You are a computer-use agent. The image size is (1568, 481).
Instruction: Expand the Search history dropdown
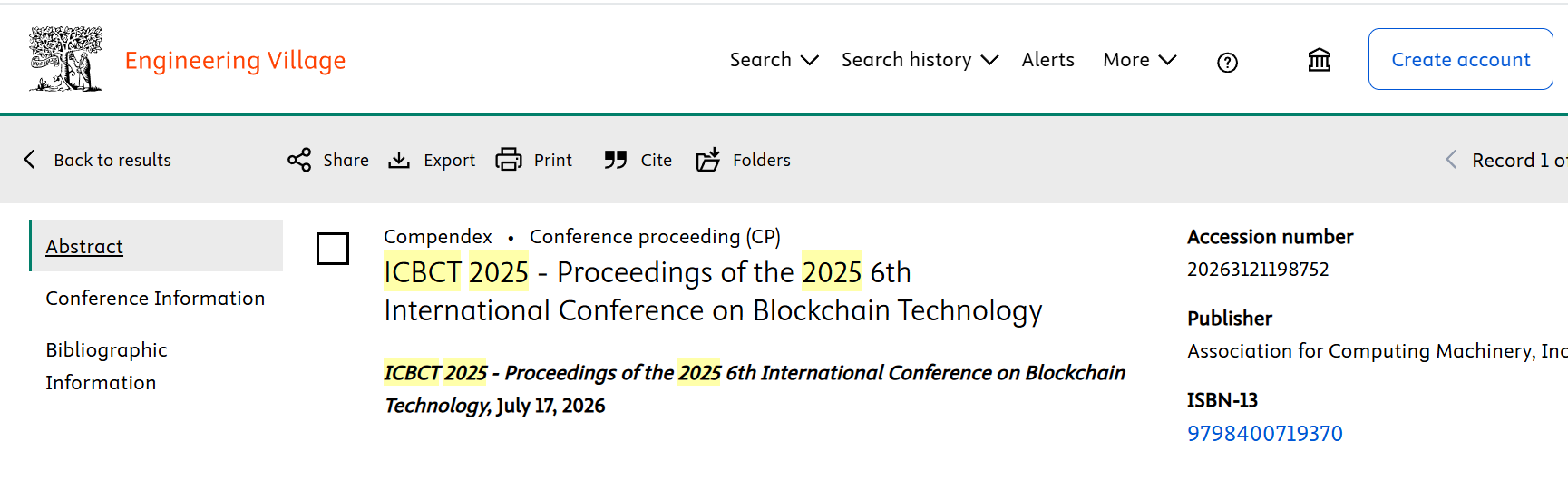pyautogui.click(x=920, y=60)
